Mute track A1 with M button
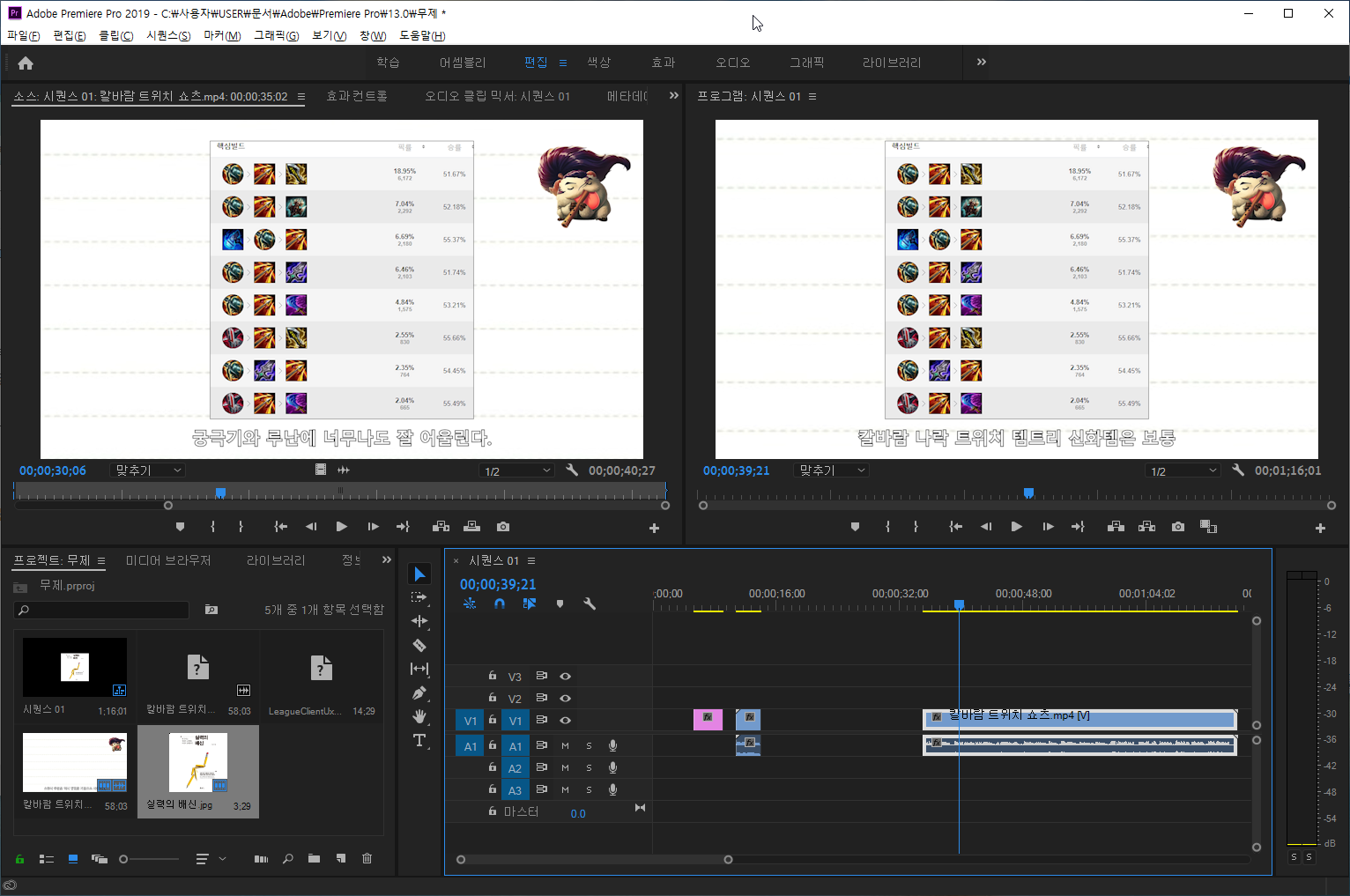The image size is (1350, 896). point(566,745)
